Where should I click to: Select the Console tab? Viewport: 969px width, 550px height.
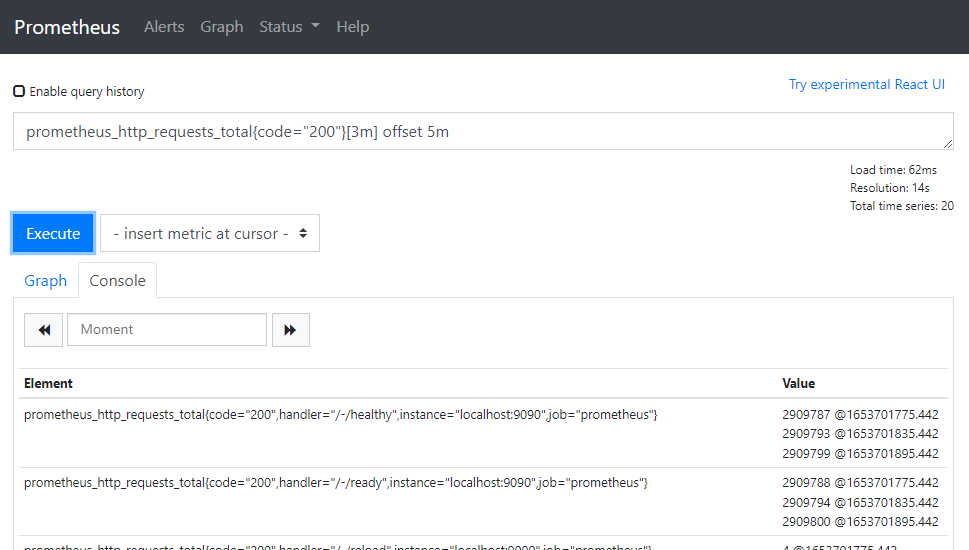[x=117, y=281]
